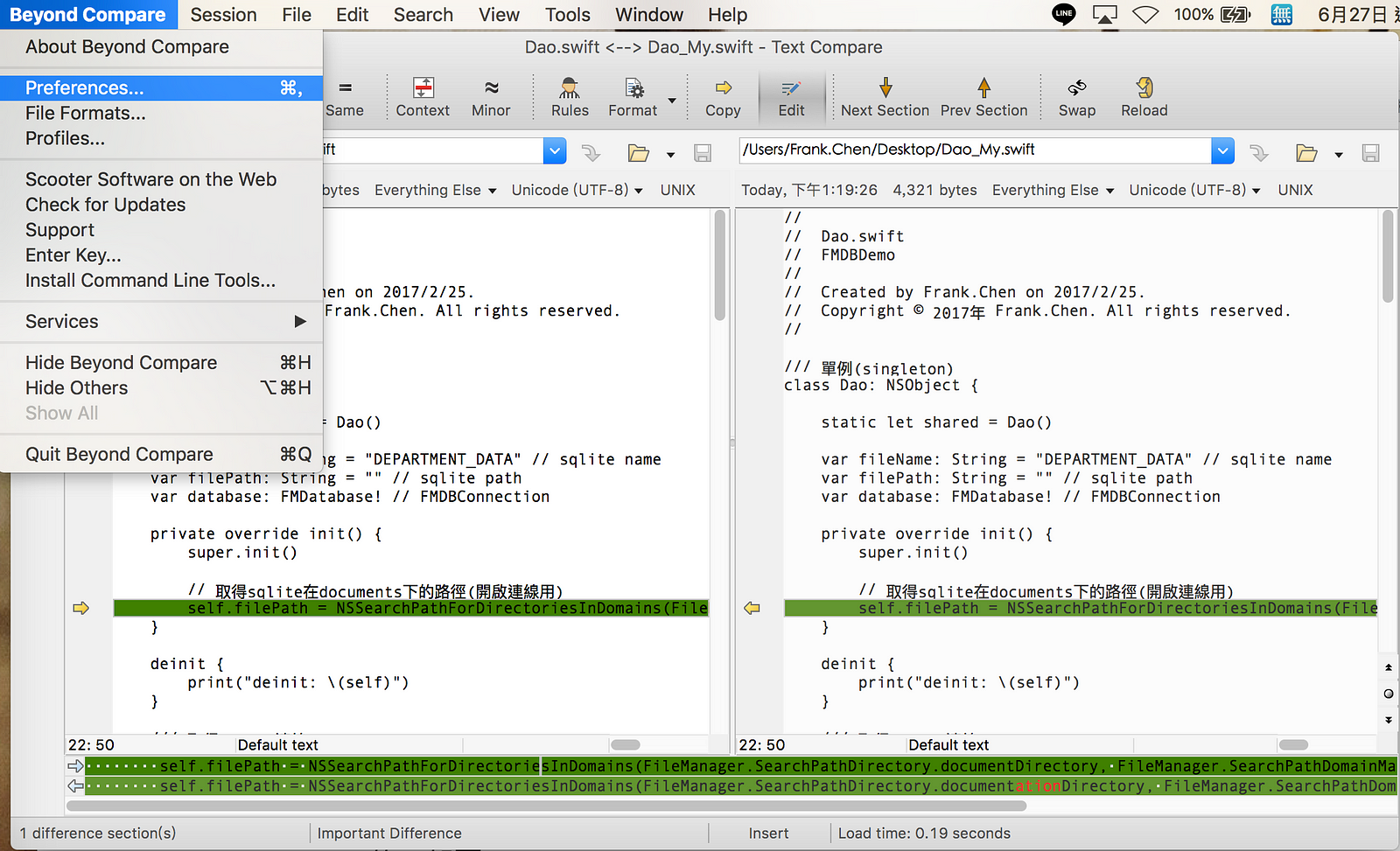Click the Copy arrow toolbar icon
Screen dimensions: 1400x851
[723, 97]
